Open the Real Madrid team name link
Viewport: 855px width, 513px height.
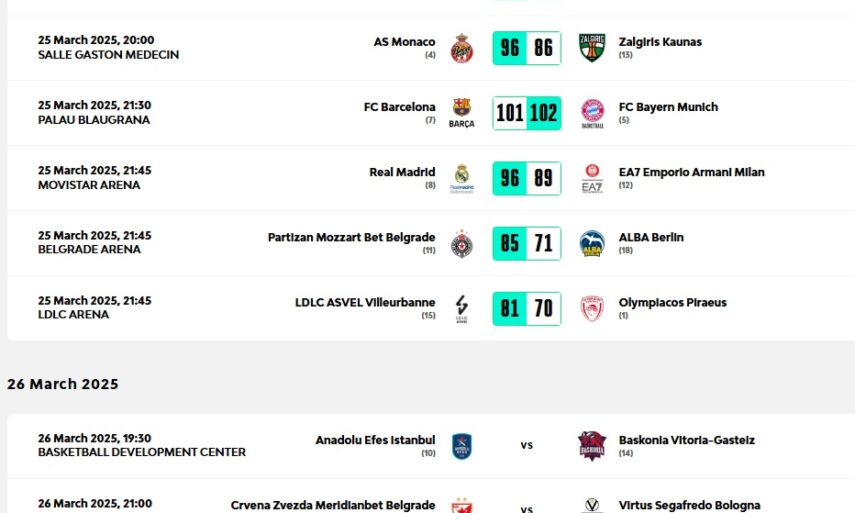(402, 172)
